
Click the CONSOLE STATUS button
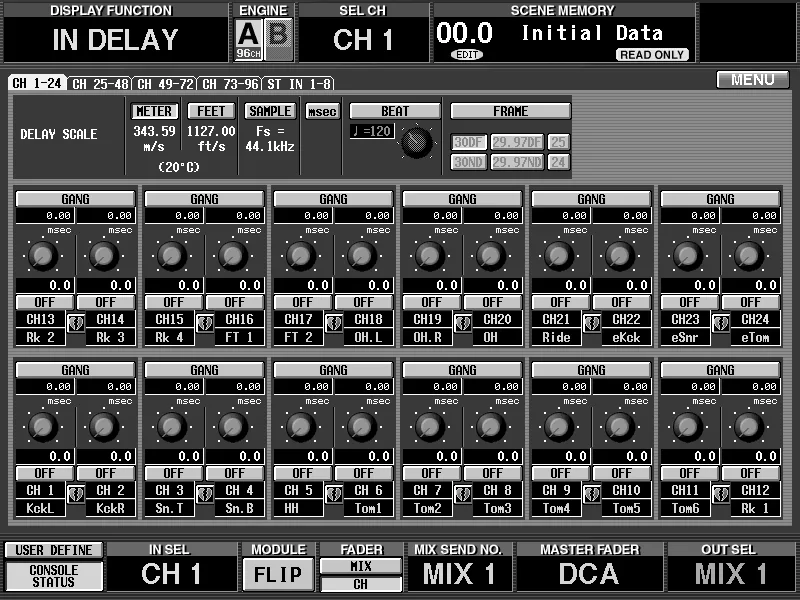point(54,576)
